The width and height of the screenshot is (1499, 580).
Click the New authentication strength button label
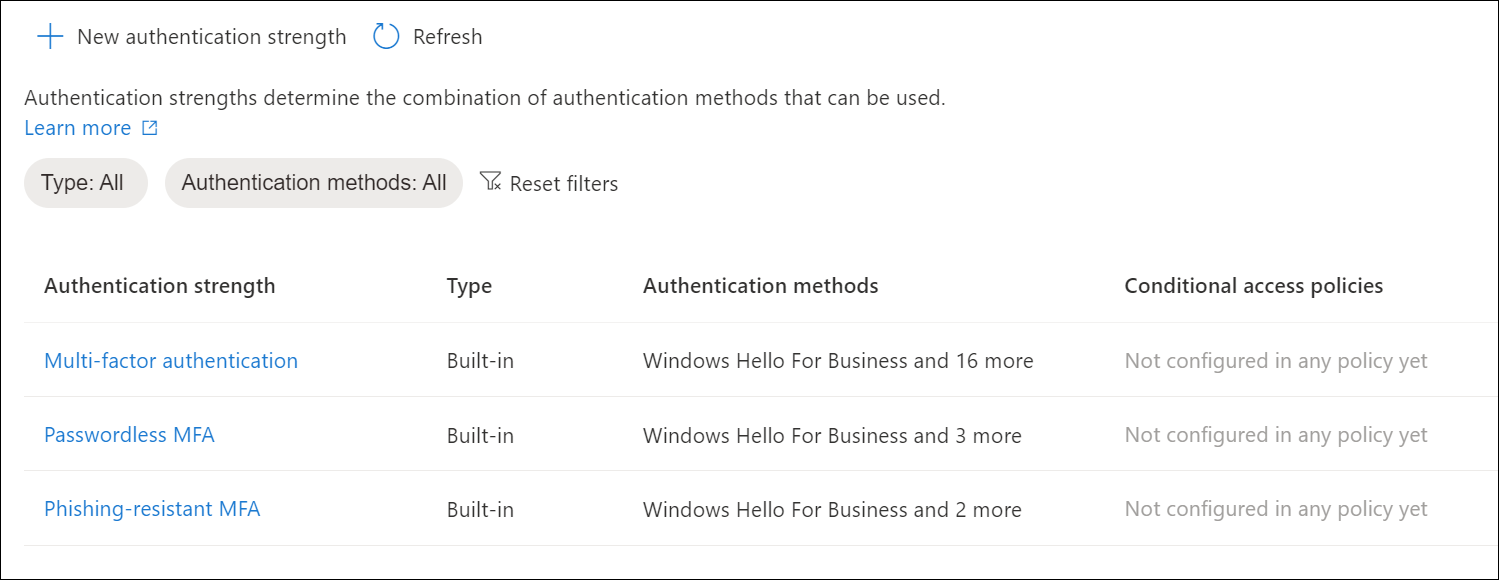click(x=212, y=37)
